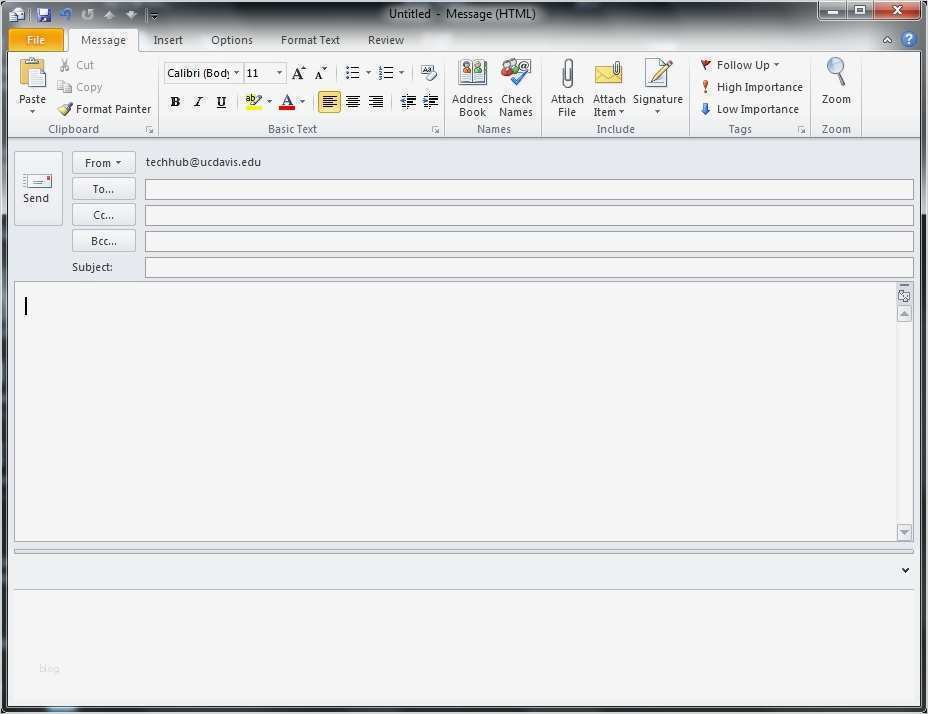Attach File with the paperclip icon
Screen dimensions: 928x714
tap(567, 73)
